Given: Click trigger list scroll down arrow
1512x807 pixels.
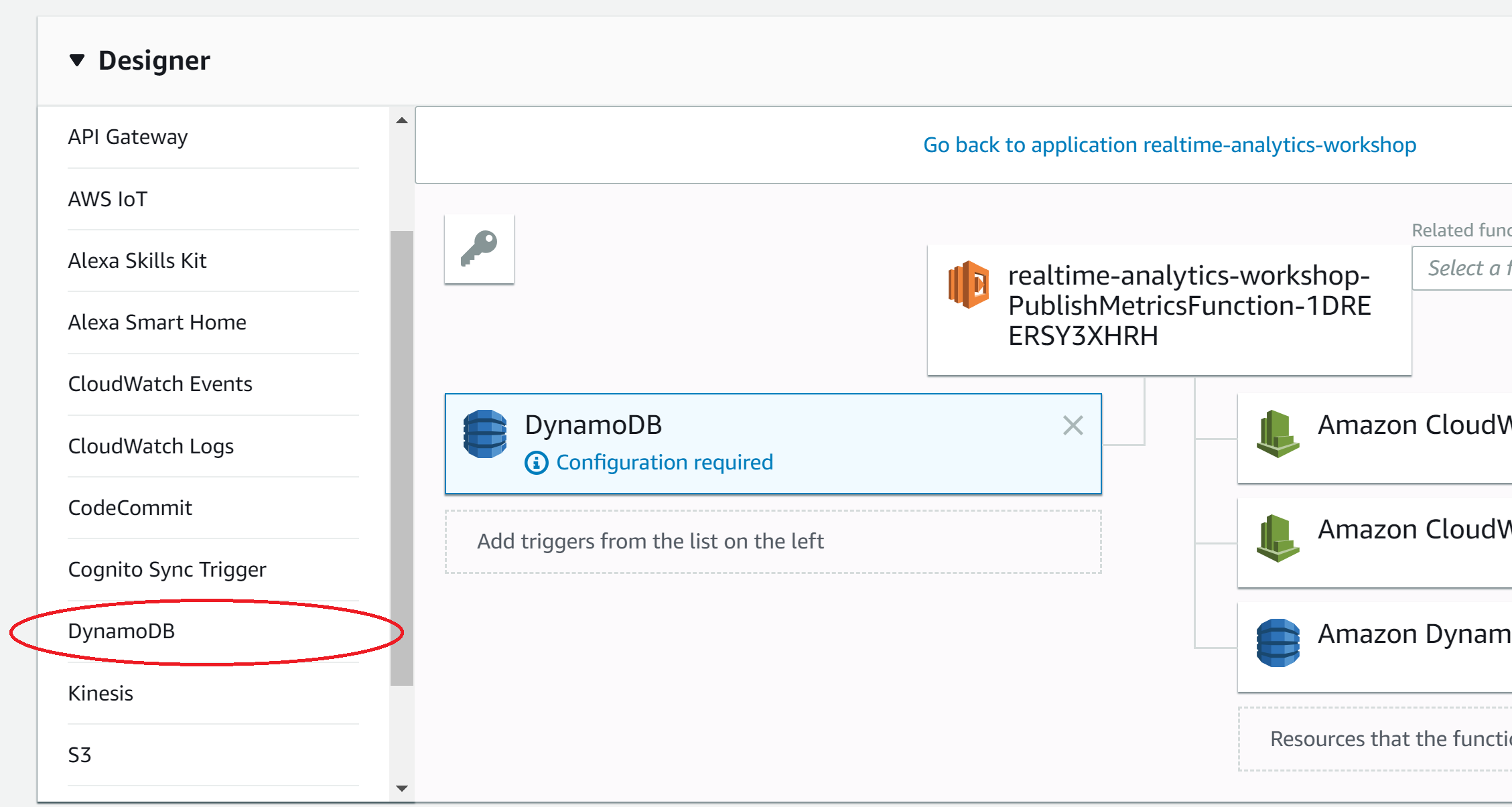Looking at the screenshot, I should click(402, 788).
